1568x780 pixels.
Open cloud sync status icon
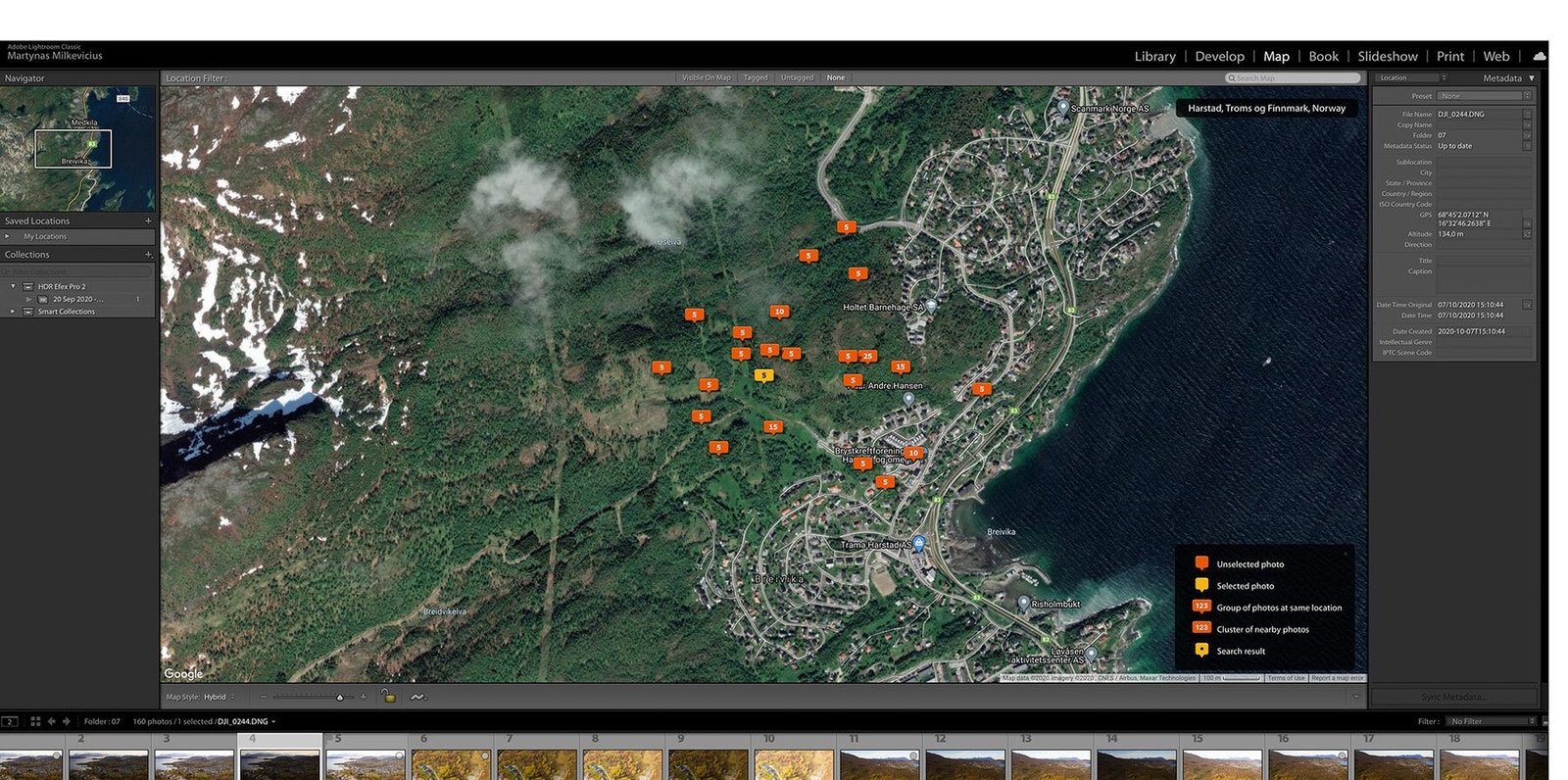pos(1539,57)
